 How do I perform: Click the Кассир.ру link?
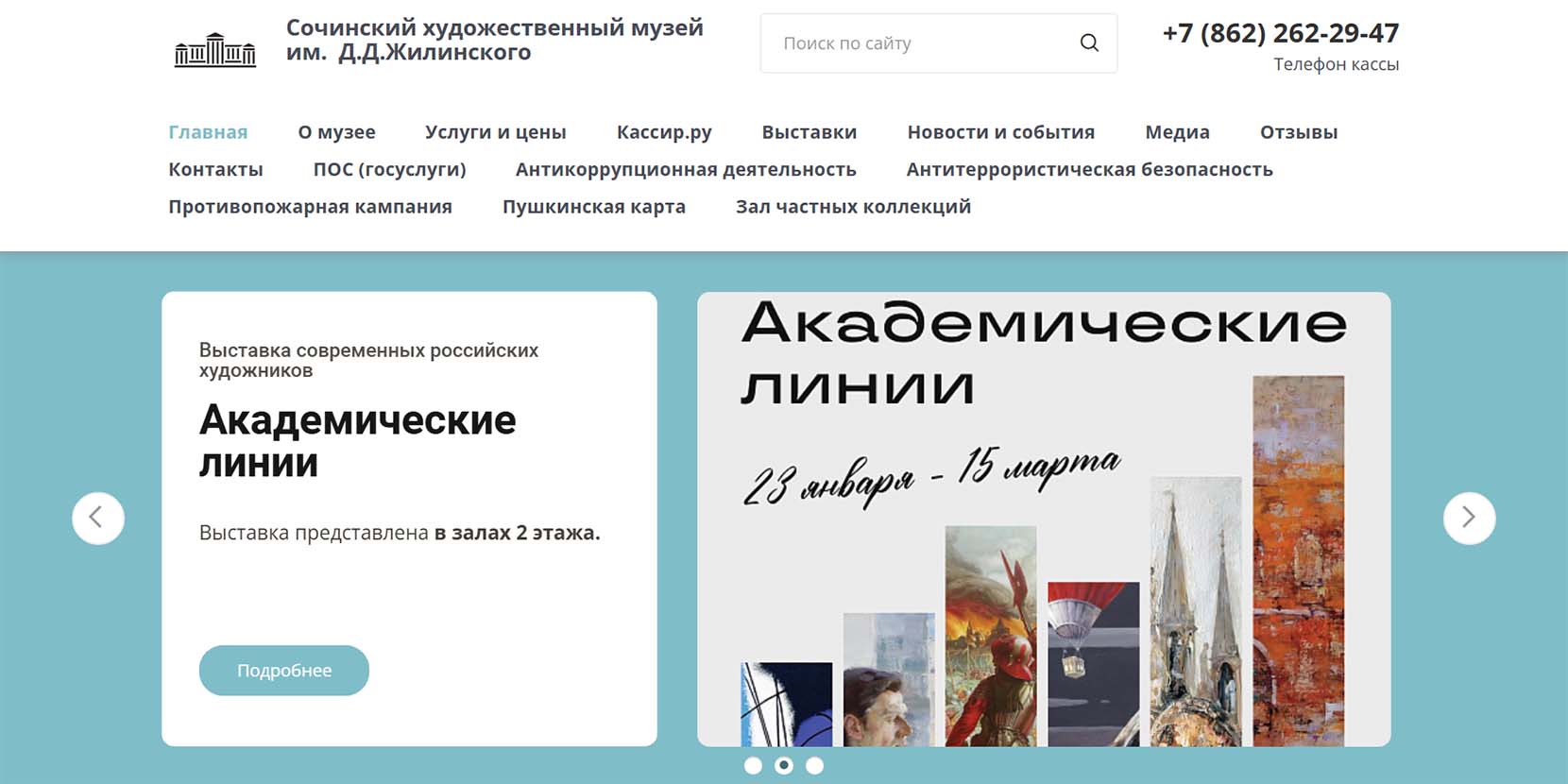tap(664, 132)
